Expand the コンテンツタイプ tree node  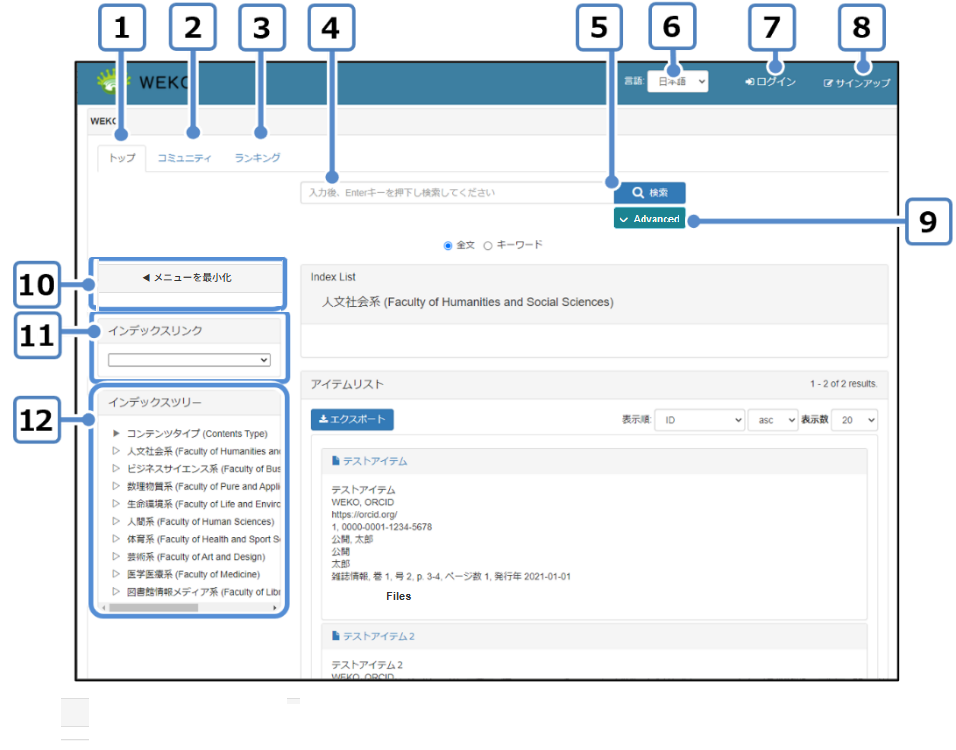(x=117, y=434)
